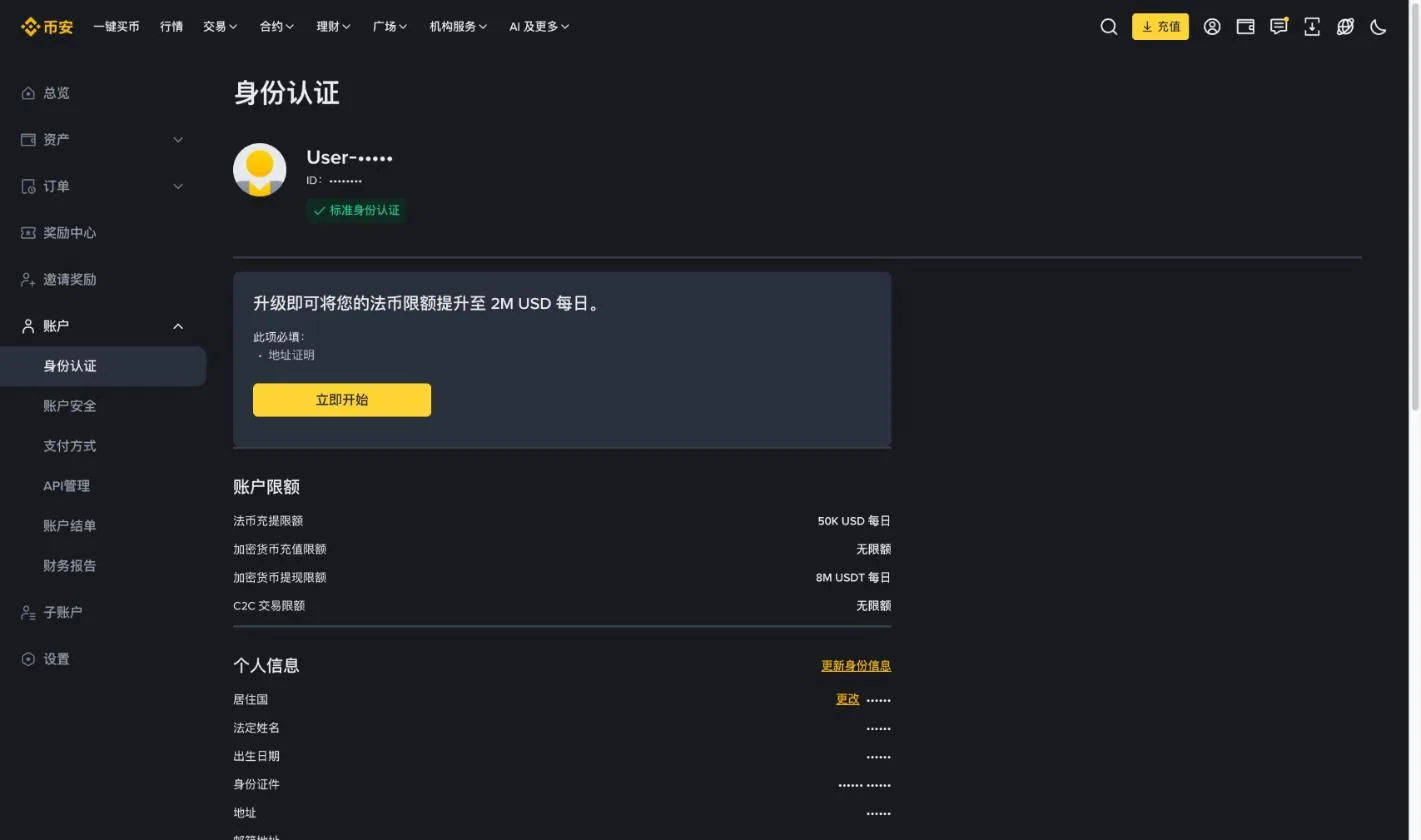The width and height of the screenshot is (1421, 840).
Task: Select 身份认证 in the sidebar
Action: 103,366
